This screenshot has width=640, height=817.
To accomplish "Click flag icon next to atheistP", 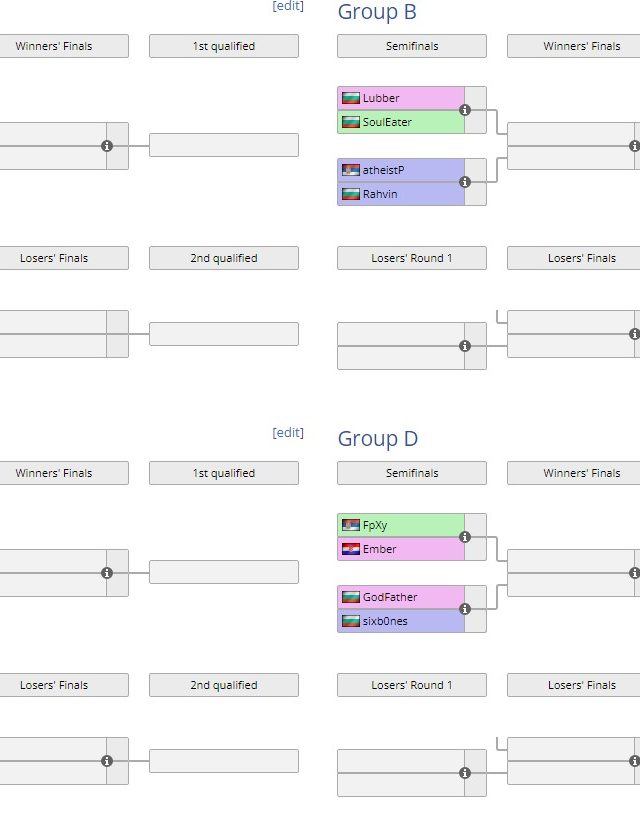I will 351,170.
